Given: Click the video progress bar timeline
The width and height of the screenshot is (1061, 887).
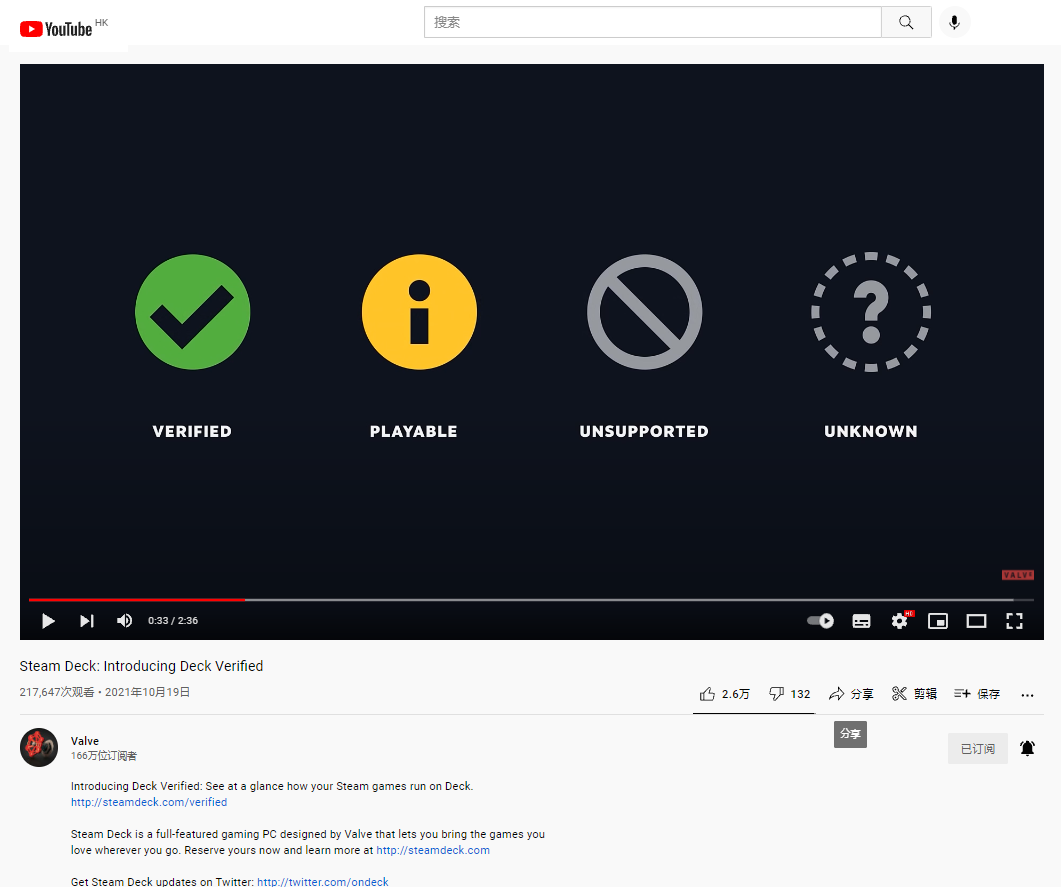Looking at the screenshot, I should [600, 600].
